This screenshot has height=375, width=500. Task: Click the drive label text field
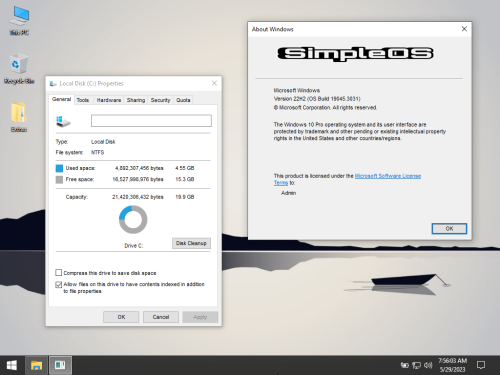coord(151,121)
